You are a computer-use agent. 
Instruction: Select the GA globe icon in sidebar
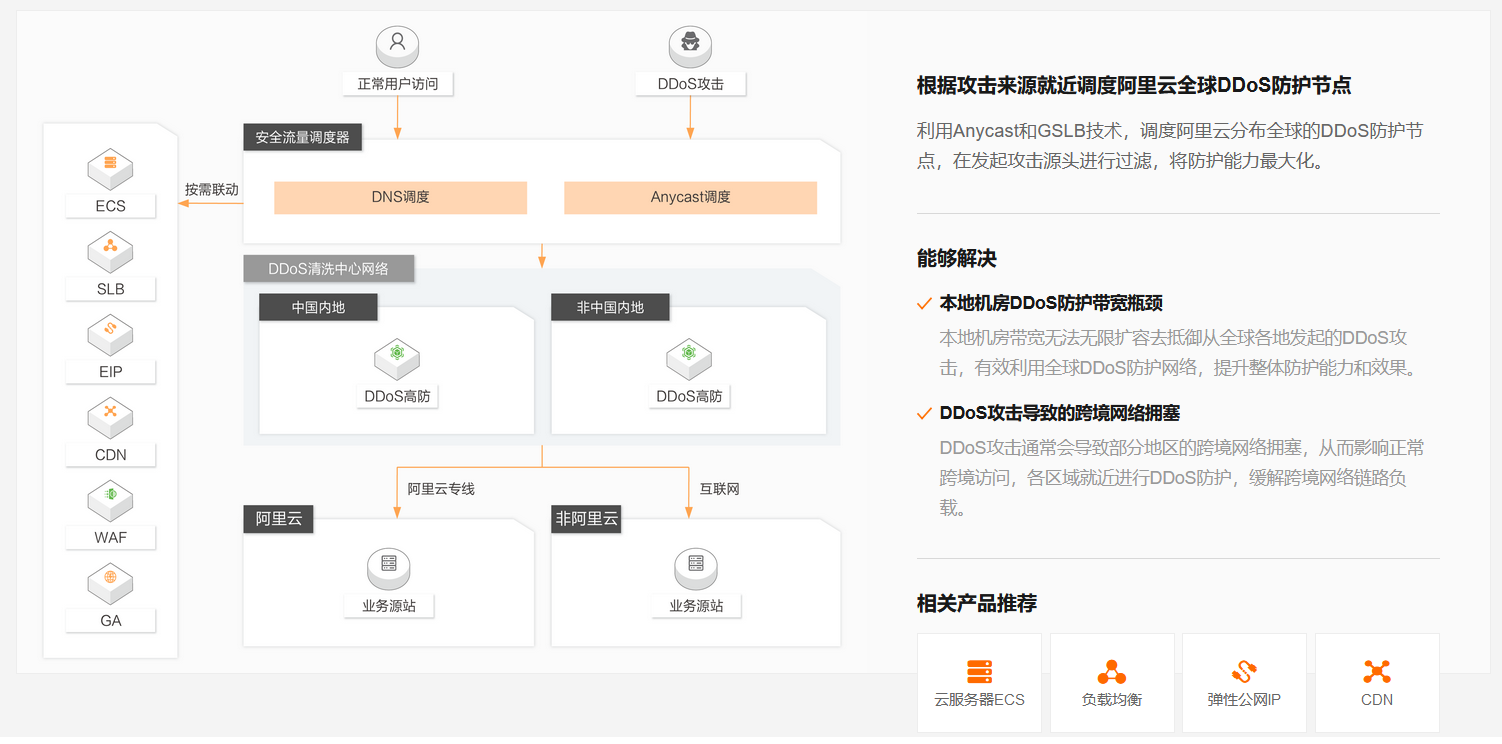click(110, 583)
